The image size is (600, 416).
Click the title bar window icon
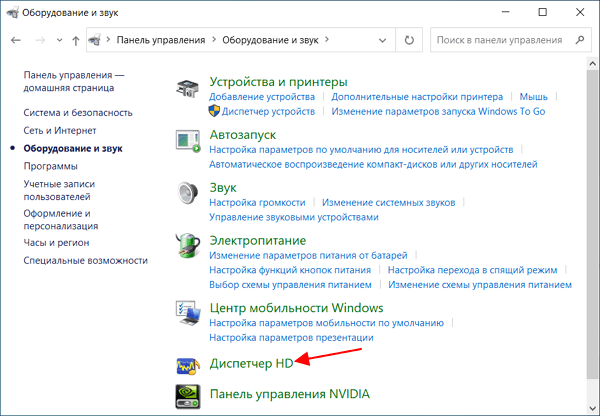(x=13, y=13)
